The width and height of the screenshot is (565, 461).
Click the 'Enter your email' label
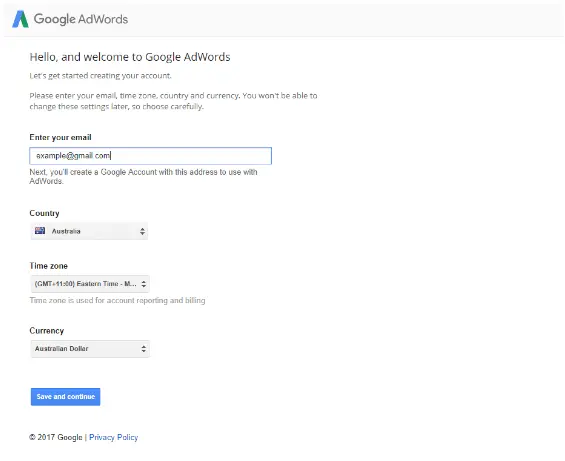[x=60, y=137]
